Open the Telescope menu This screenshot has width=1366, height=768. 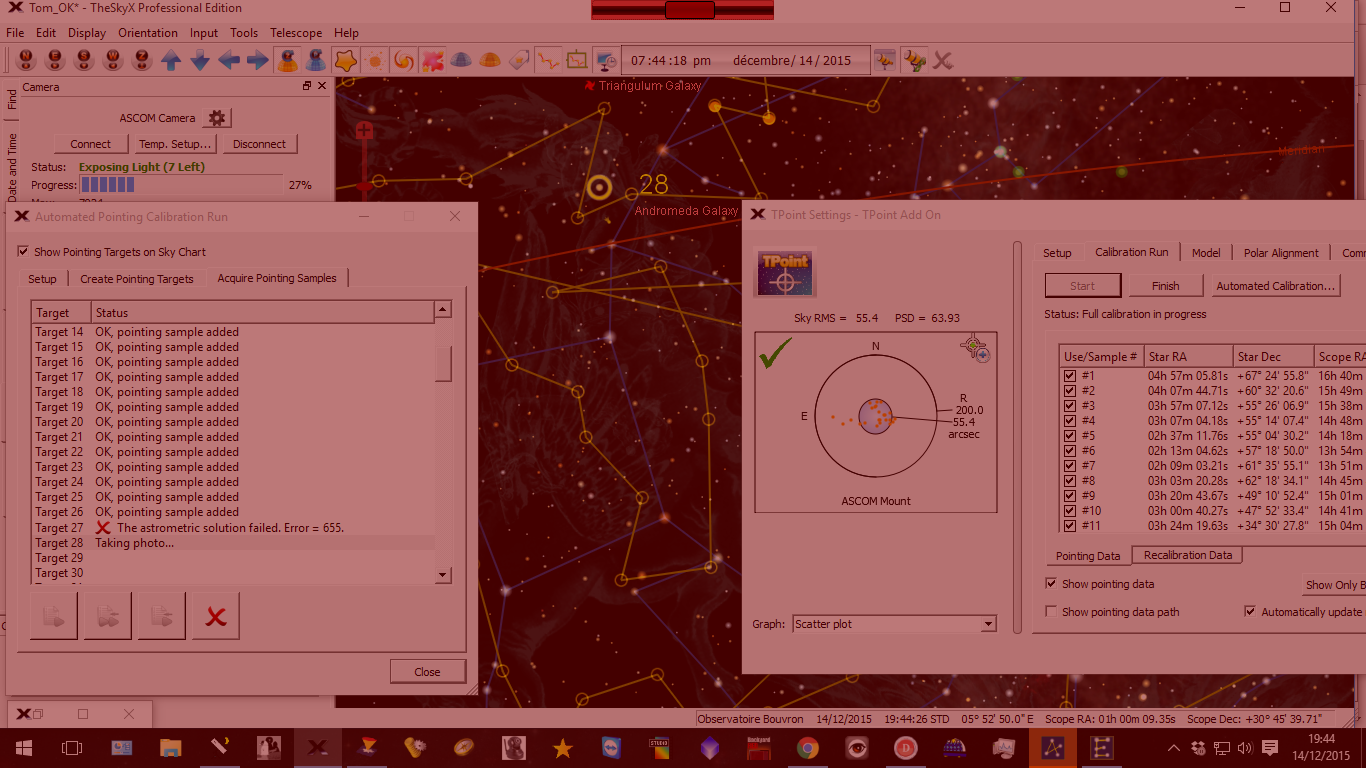tap(296, 33)
